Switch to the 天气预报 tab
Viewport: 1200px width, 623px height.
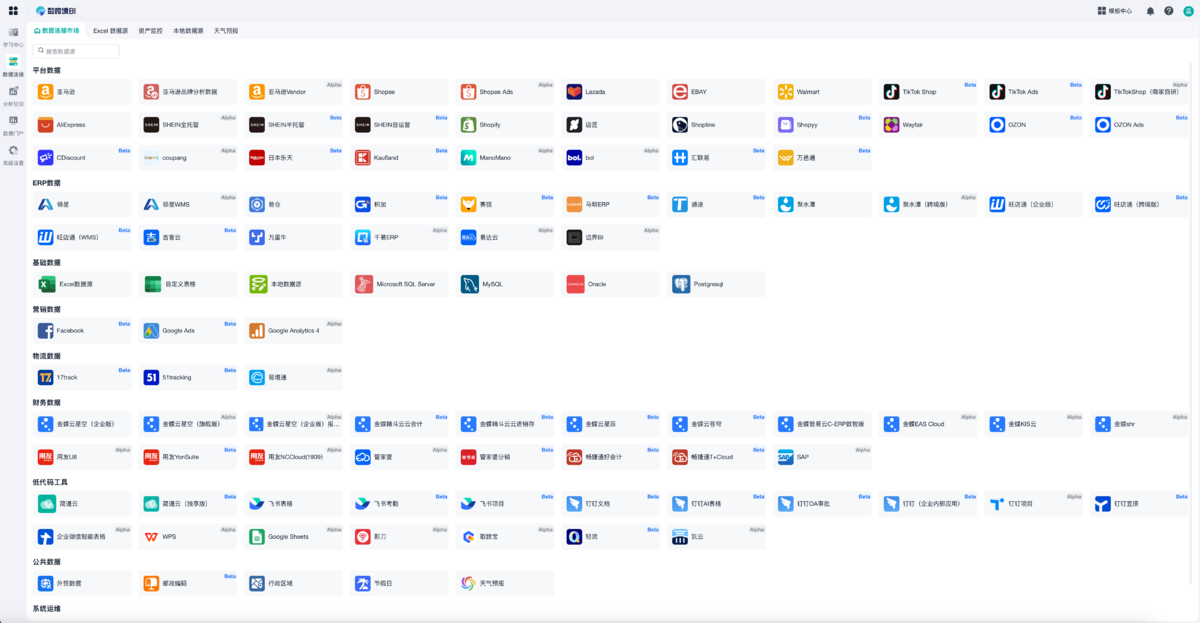click(226, 31)
